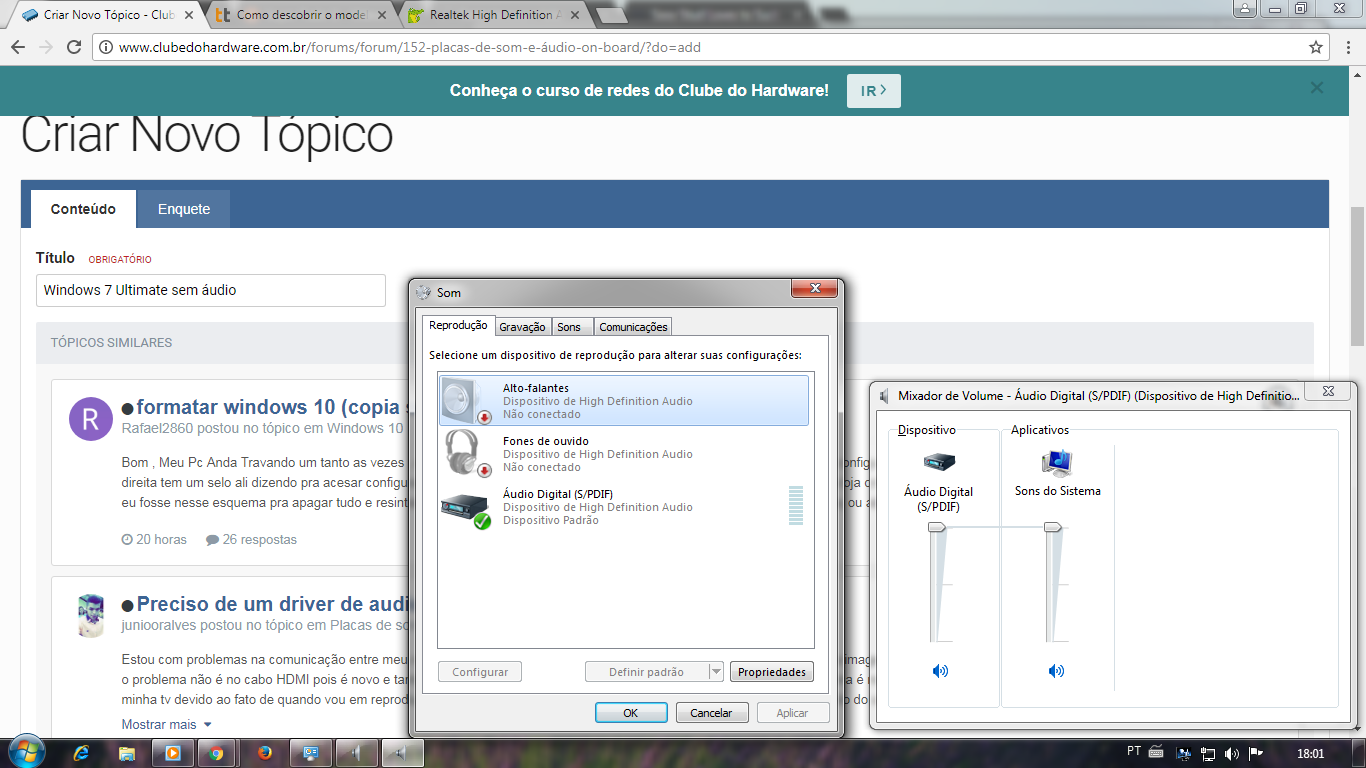
Task: Click the network tray icon
Action: [1208, 753]
